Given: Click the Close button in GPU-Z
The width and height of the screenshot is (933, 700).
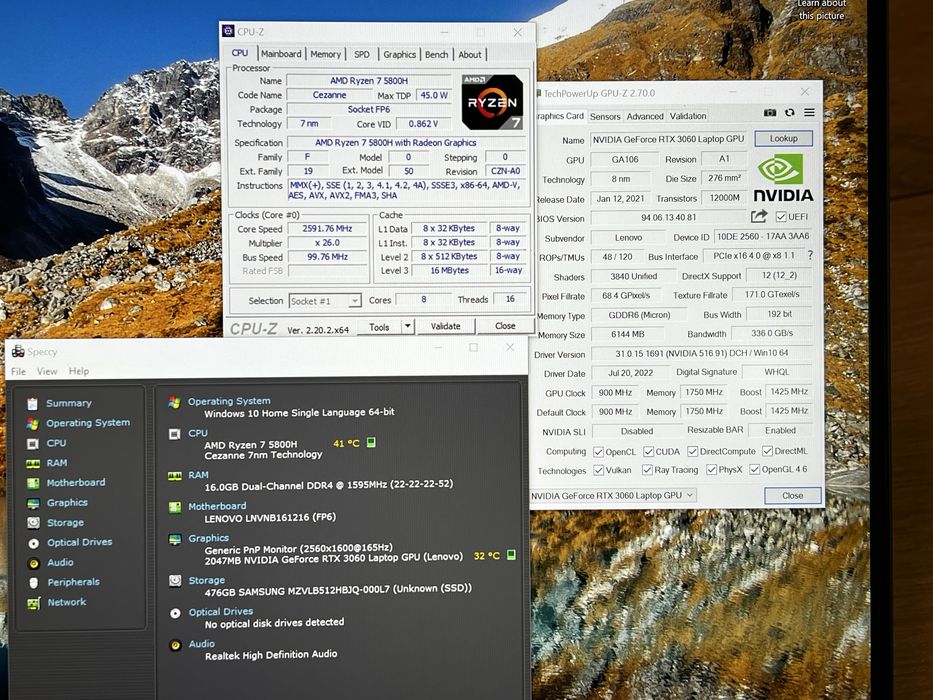Looking at the screenshot, I should 793,495.
